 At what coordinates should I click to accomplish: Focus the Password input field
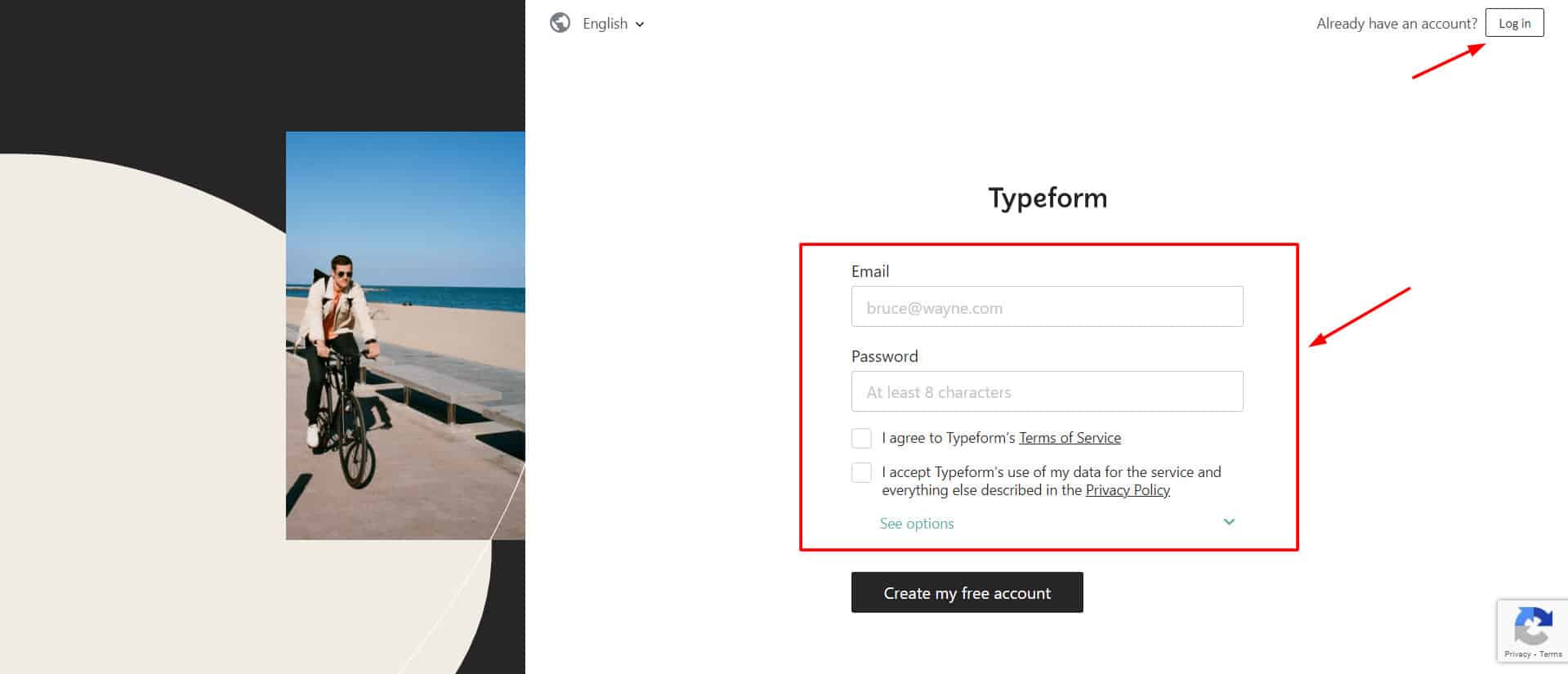pyautogui.click(x=1047, y=391)
